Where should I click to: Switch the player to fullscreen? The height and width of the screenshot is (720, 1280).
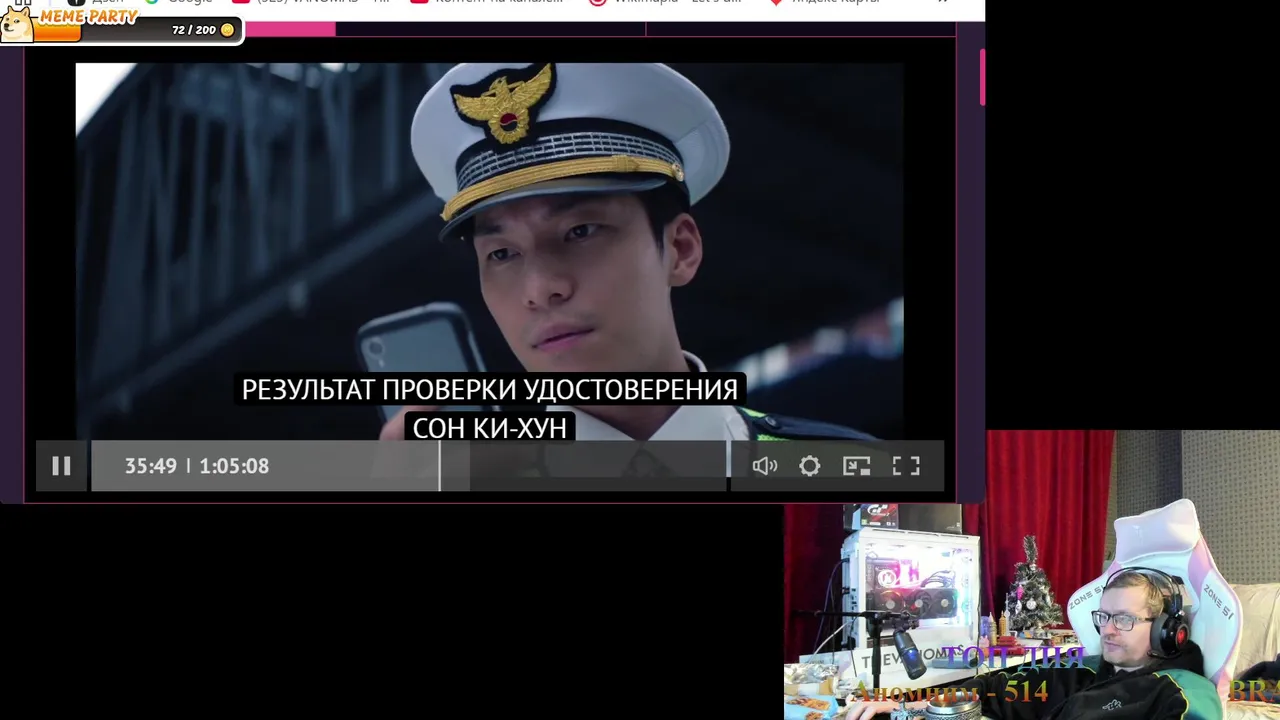tap(906, 466)
